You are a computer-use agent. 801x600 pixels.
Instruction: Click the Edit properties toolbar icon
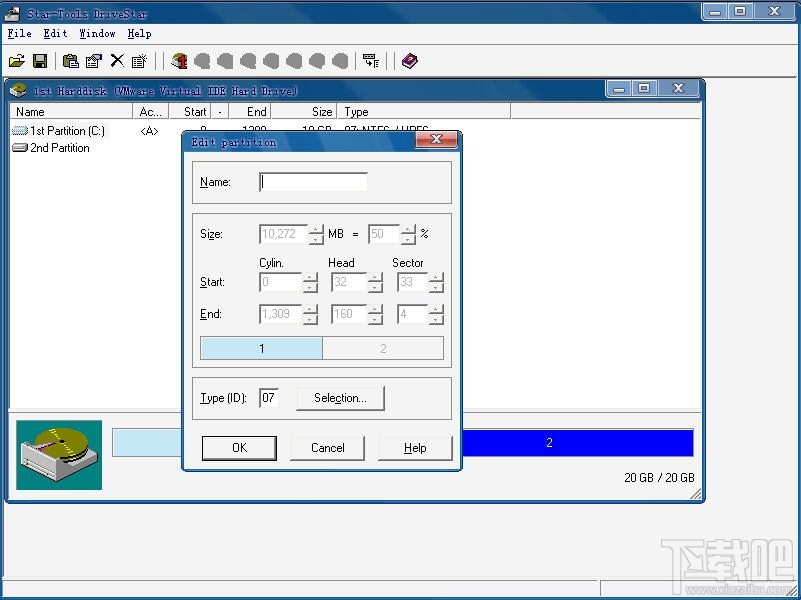tap(94, 61)
